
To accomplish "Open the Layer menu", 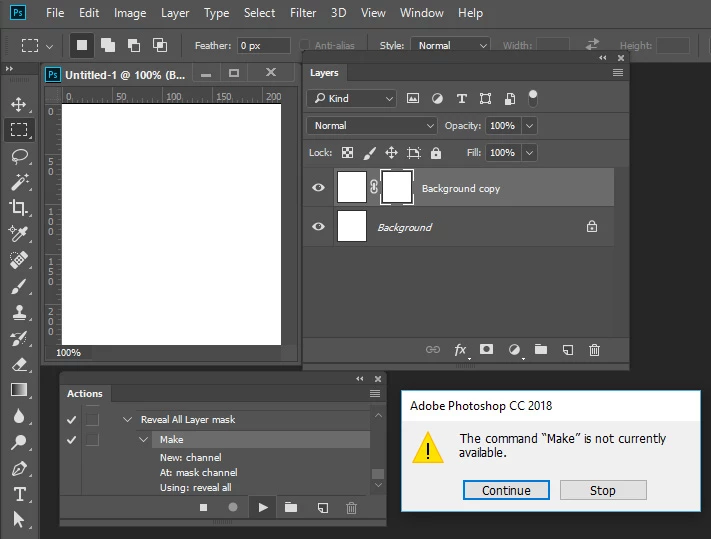I will tap(175, 13).
